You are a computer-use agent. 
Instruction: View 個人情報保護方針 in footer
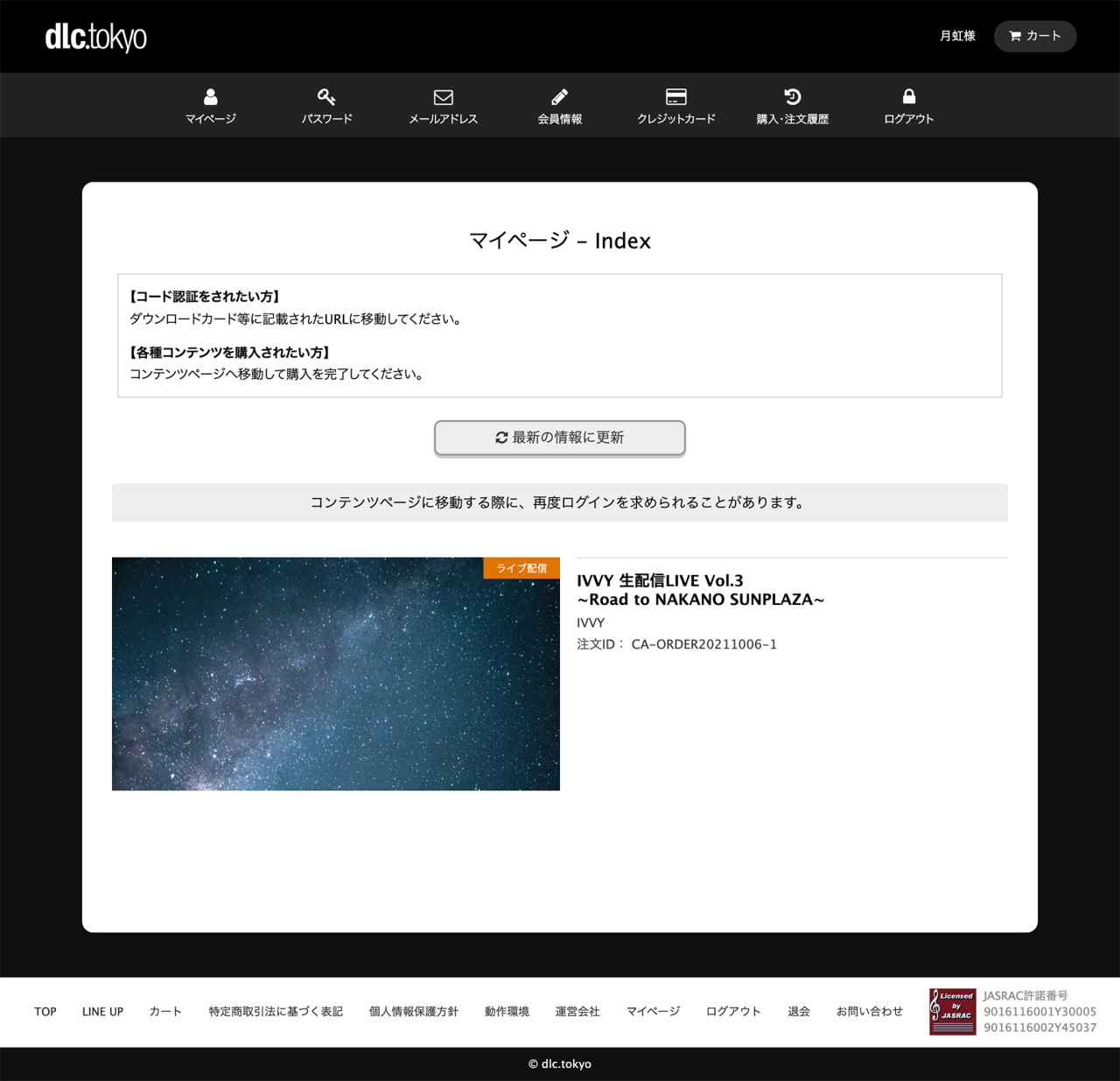click(413, 1012)
